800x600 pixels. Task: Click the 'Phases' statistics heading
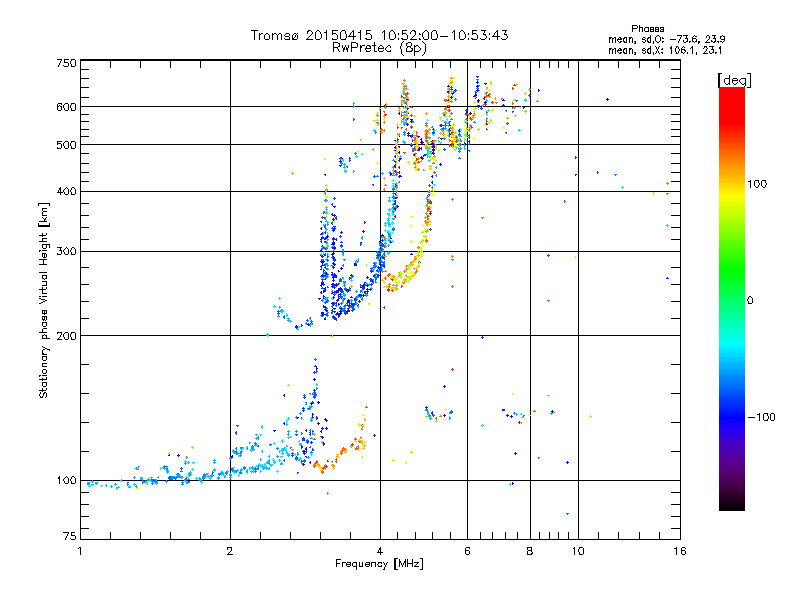(x=647, y=29)
